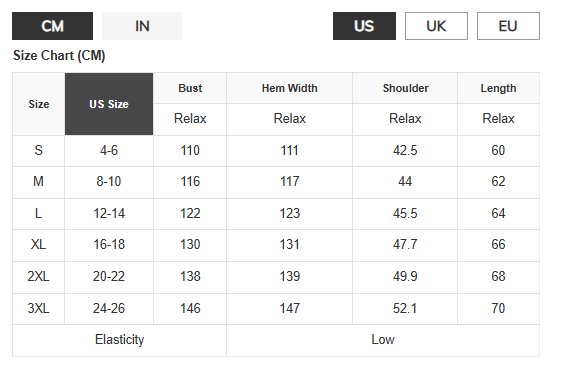Select US sizing region
The image size is (566, 373).
click(x=364, y=26)
